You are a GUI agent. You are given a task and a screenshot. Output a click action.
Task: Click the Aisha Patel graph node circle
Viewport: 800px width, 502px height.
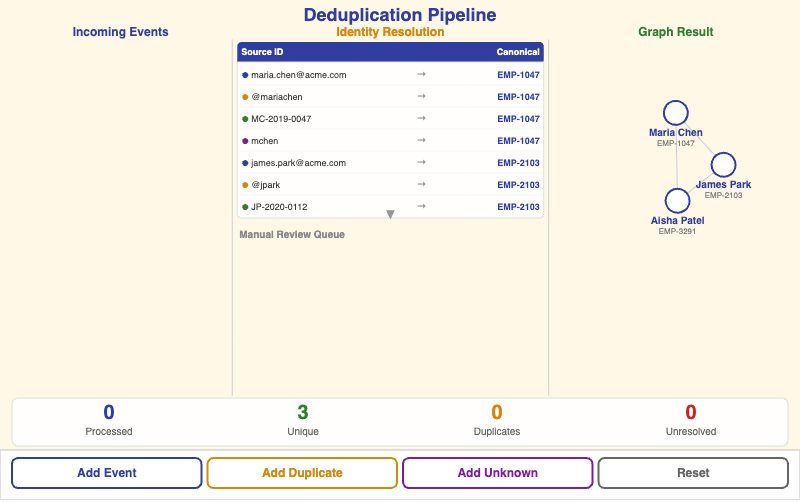pyautogui.click(x=677, y=201)
